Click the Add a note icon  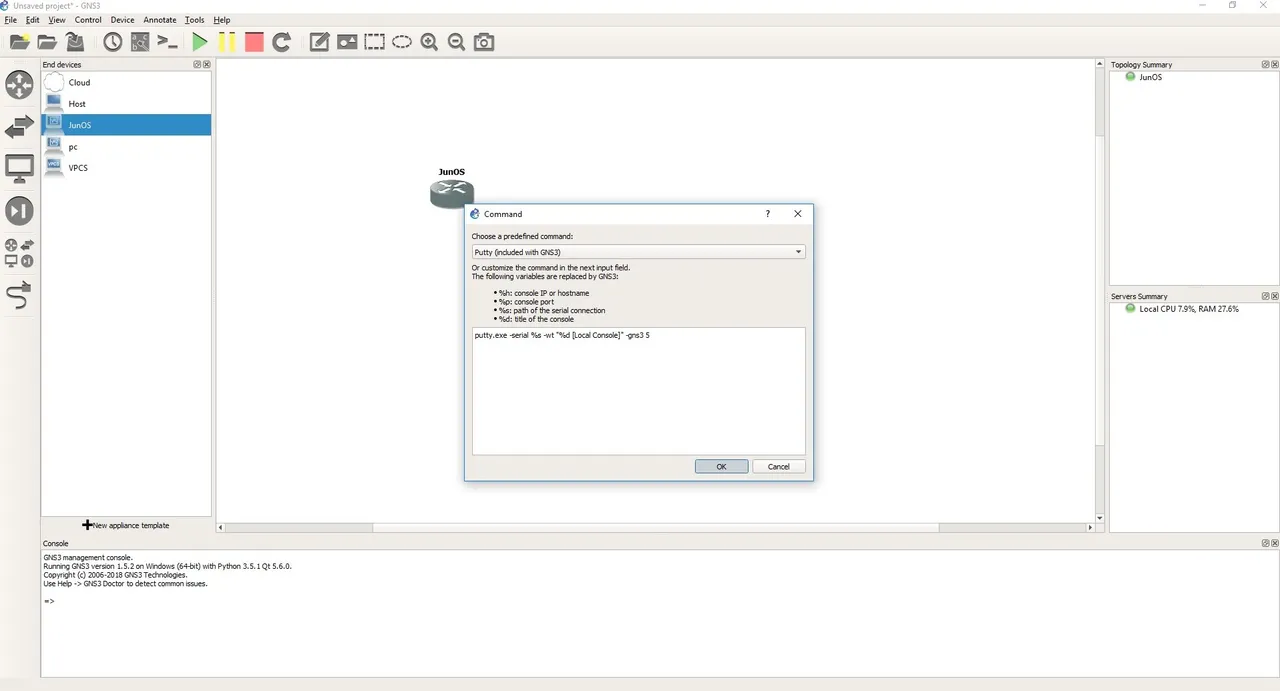tap(319, 42)
